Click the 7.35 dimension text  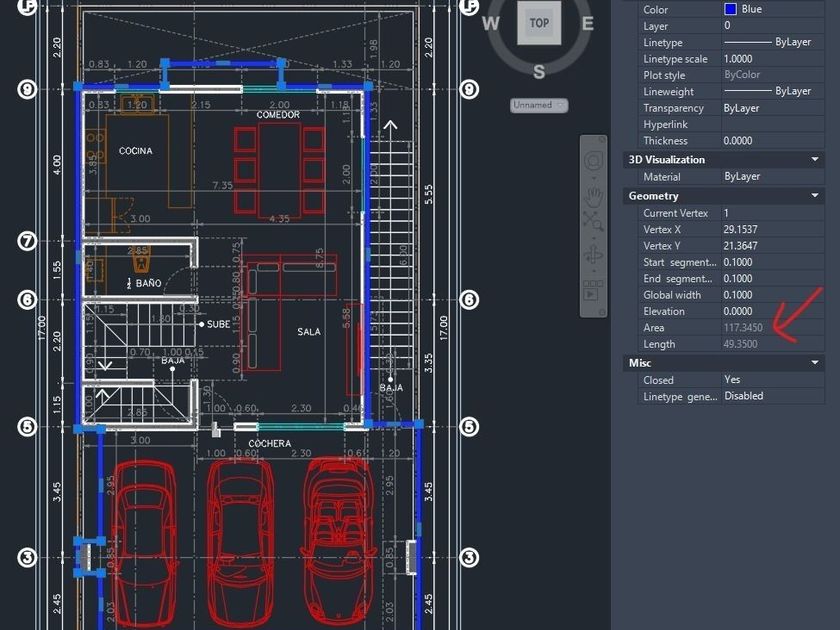click(222, 185)
